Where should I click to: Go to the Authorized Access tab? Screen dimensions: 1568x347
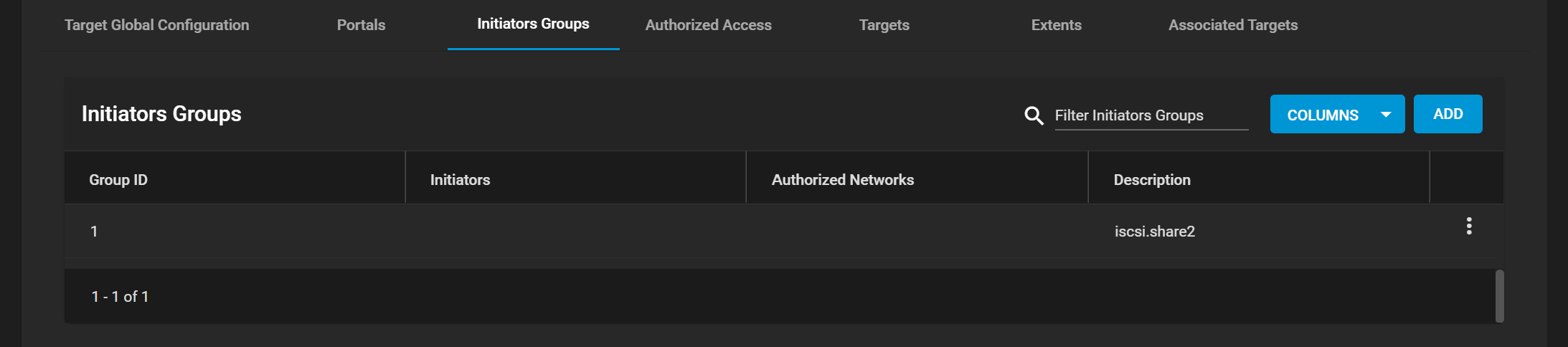tap(708, 25)
